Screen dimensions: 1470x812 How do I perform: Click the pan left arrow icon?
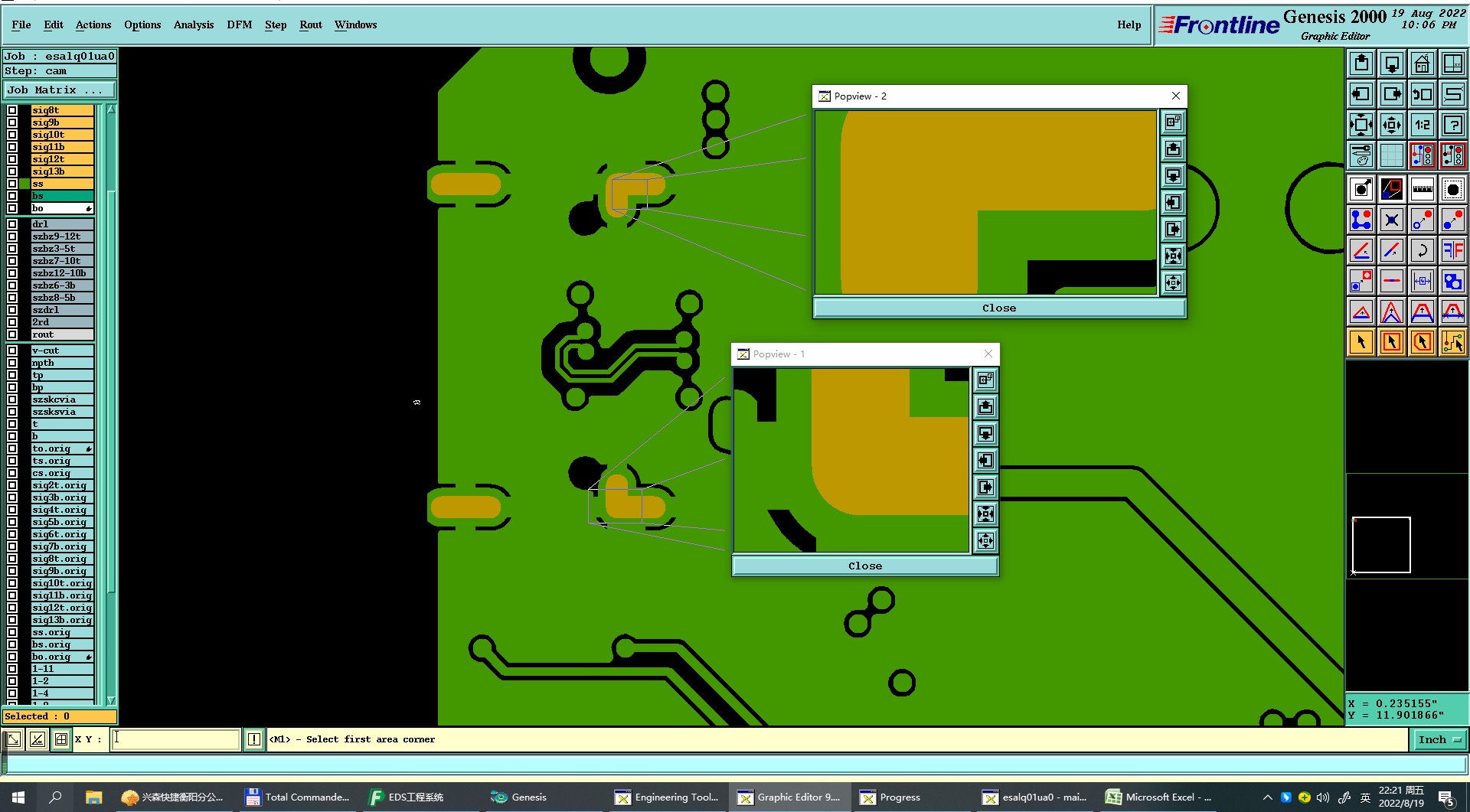tap(1361, 94)
